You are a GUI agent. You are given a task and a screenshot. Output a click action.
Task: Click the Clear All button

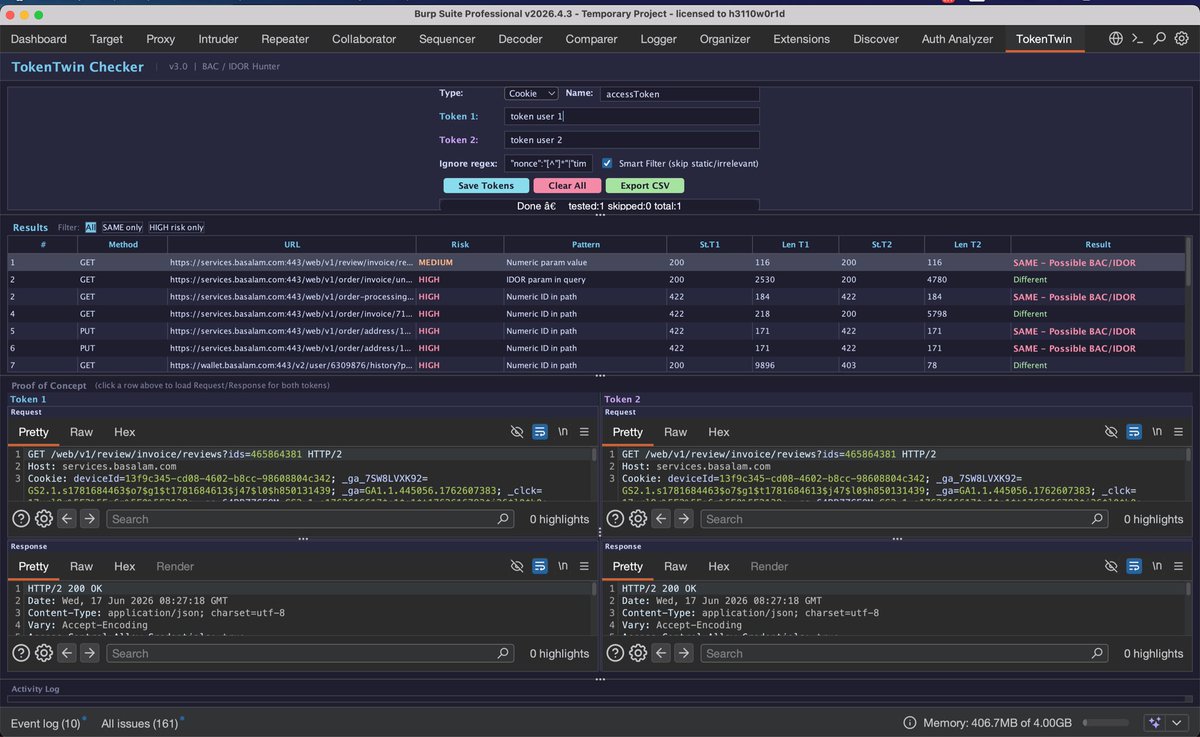(x=567, y=186)
